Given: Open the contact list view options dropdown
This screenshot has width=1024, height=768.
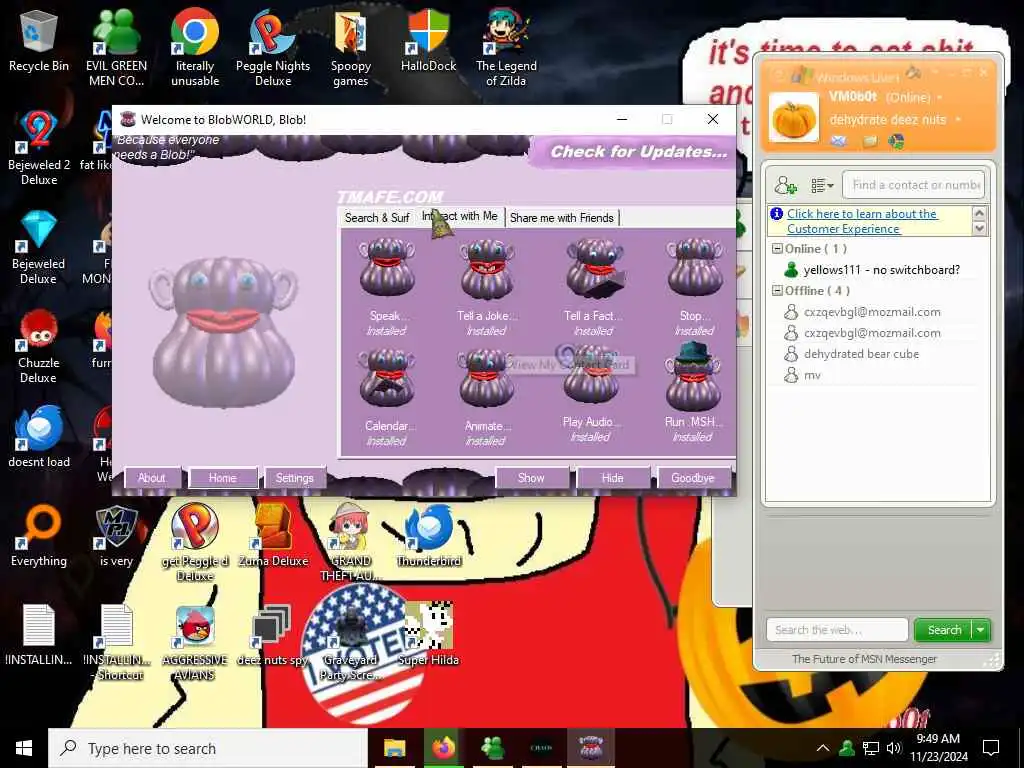Looking at the screenshot, I should click(x=822, y=185).
